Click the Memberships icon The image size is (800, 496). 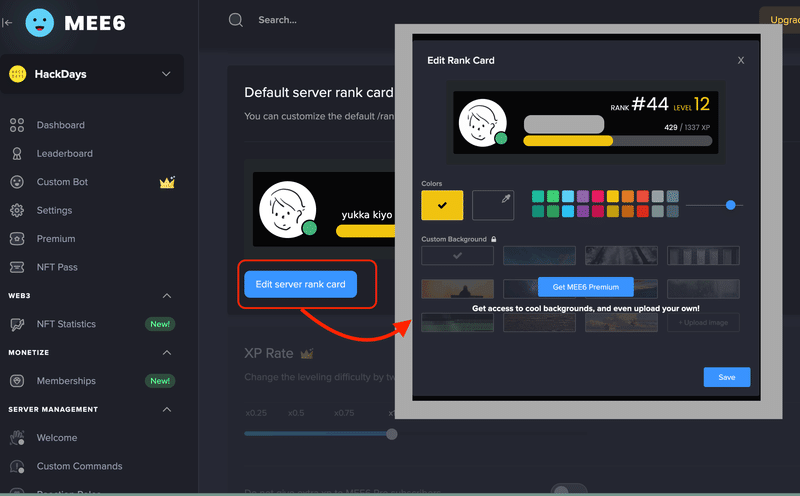click(17, 381)
